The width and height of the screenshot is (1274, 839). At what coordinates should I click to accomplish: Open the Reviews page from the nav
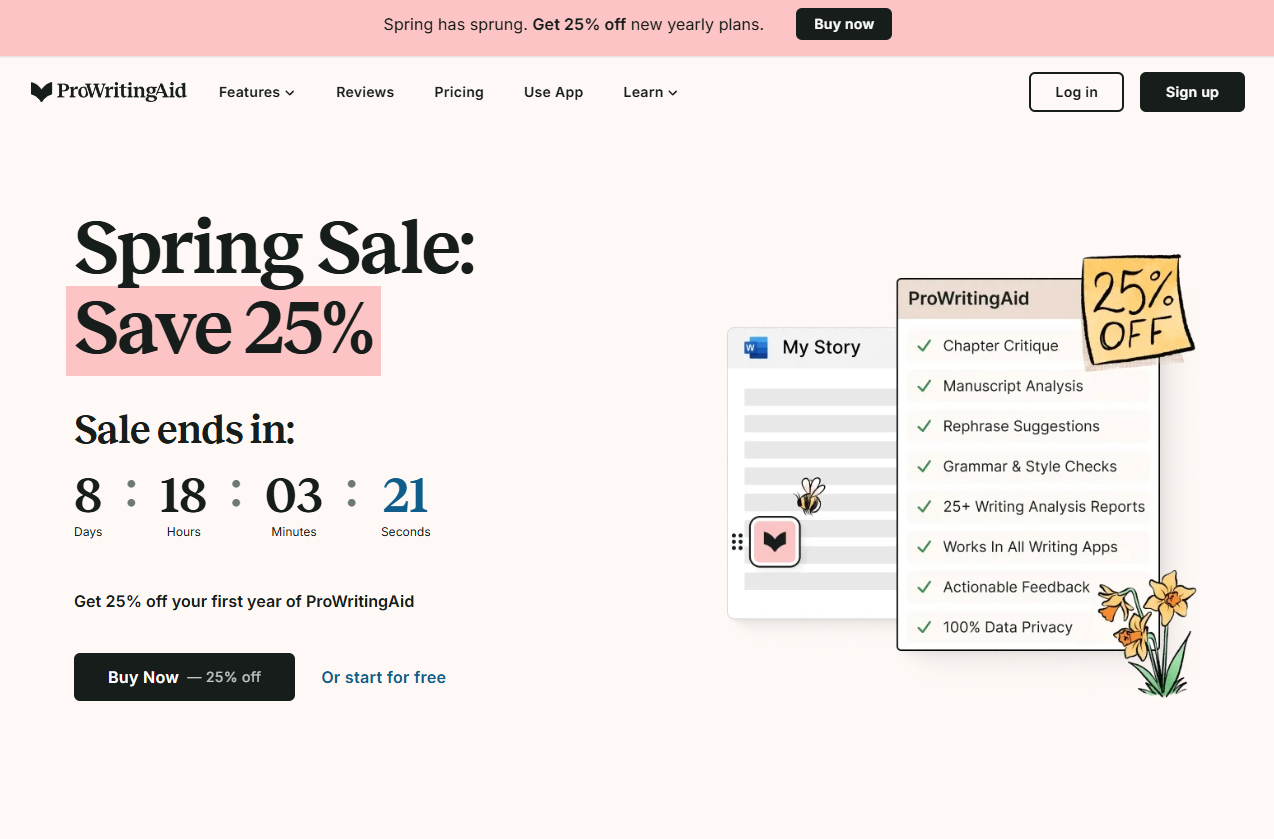365,92
